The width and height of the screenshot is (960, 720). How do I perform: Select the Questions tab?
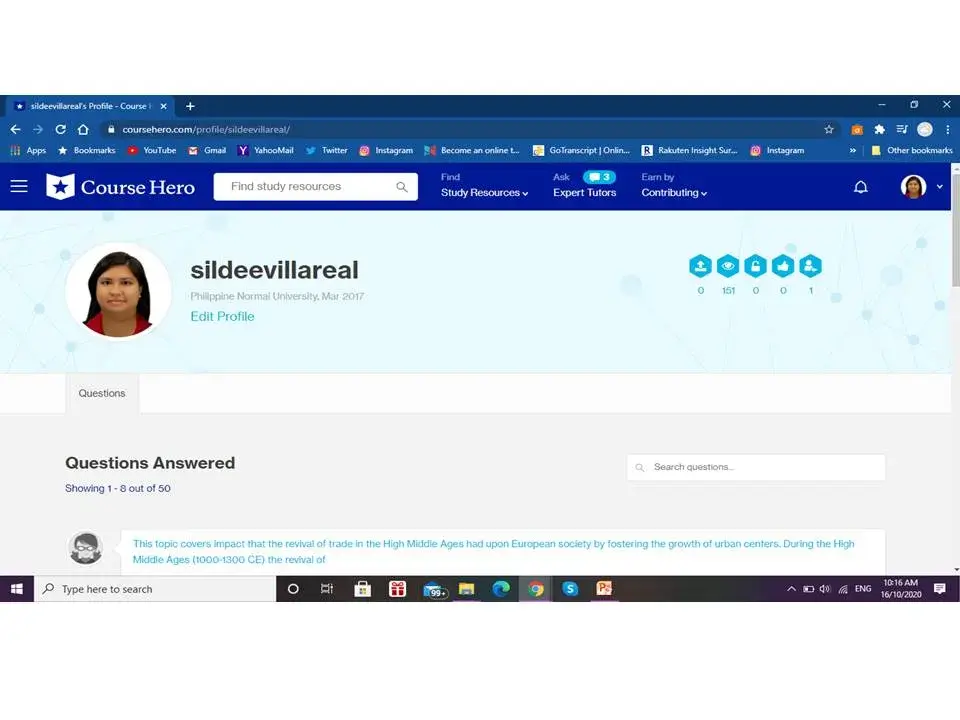102,393
